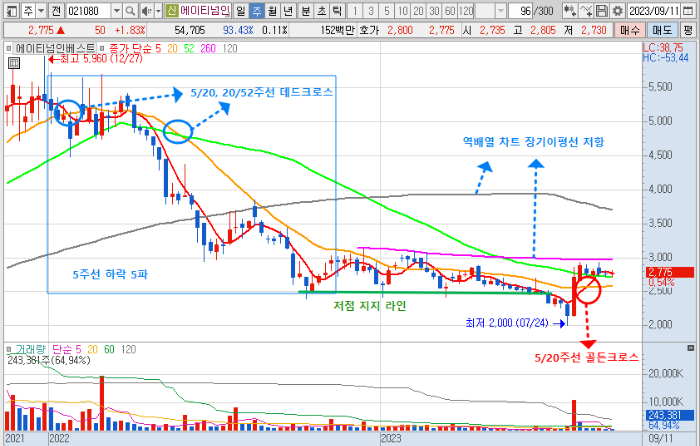
Task: Select interval button 60
Action: tap(450, 10)
